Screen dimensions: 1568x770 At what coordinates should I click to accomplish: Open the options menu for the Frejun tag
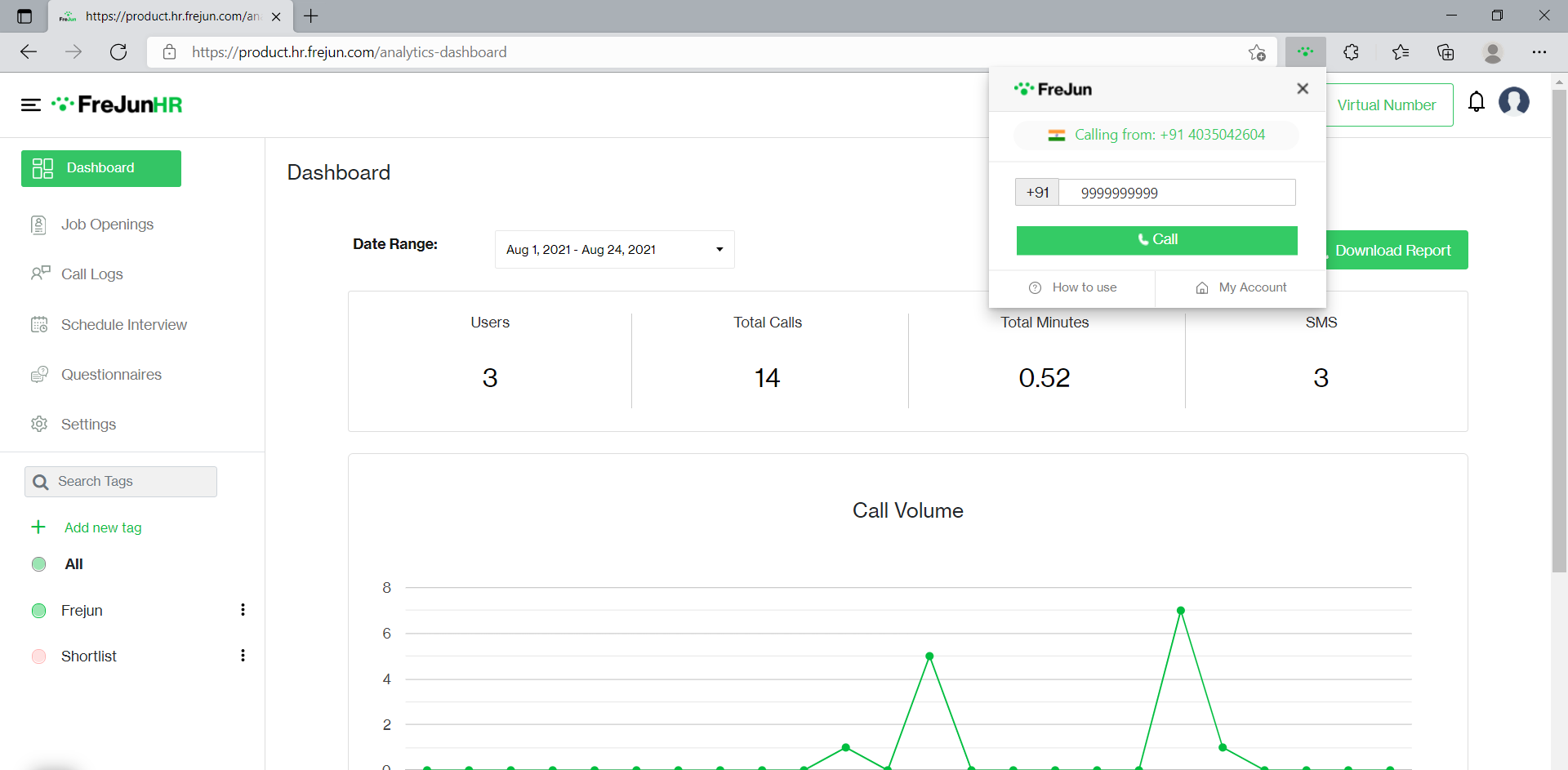242,610
